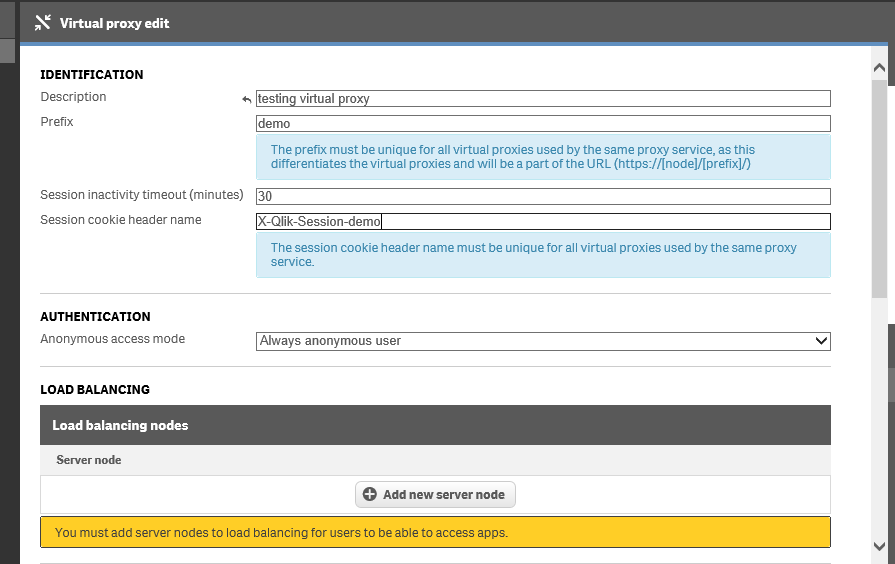The height and width of the screenshot is (564, 895).
Task: Open the Anonymous access mode dropdown
Action: click(543, 341)
